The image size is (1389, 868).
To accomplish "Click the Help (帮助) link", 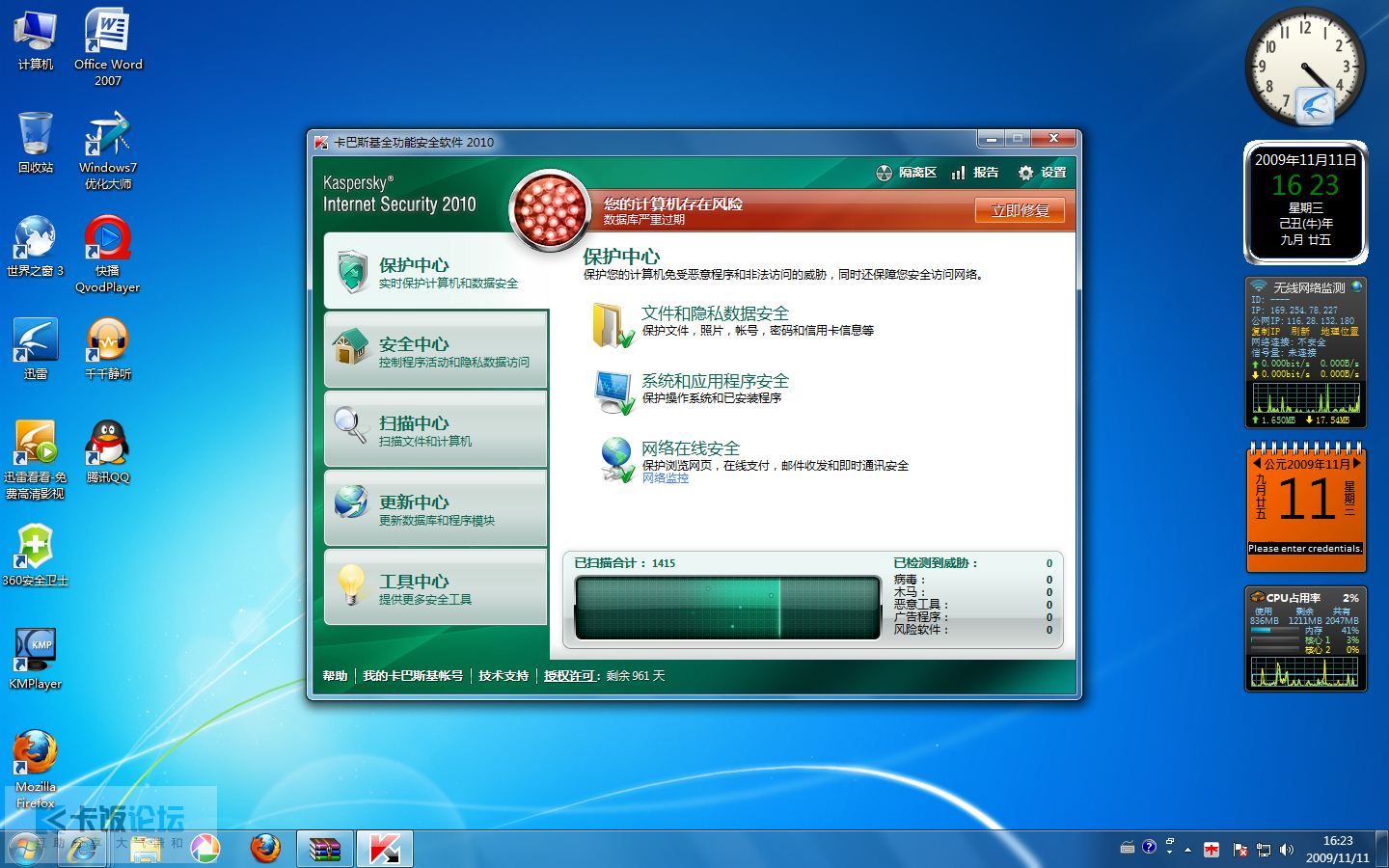I will [x=335, y=676].
